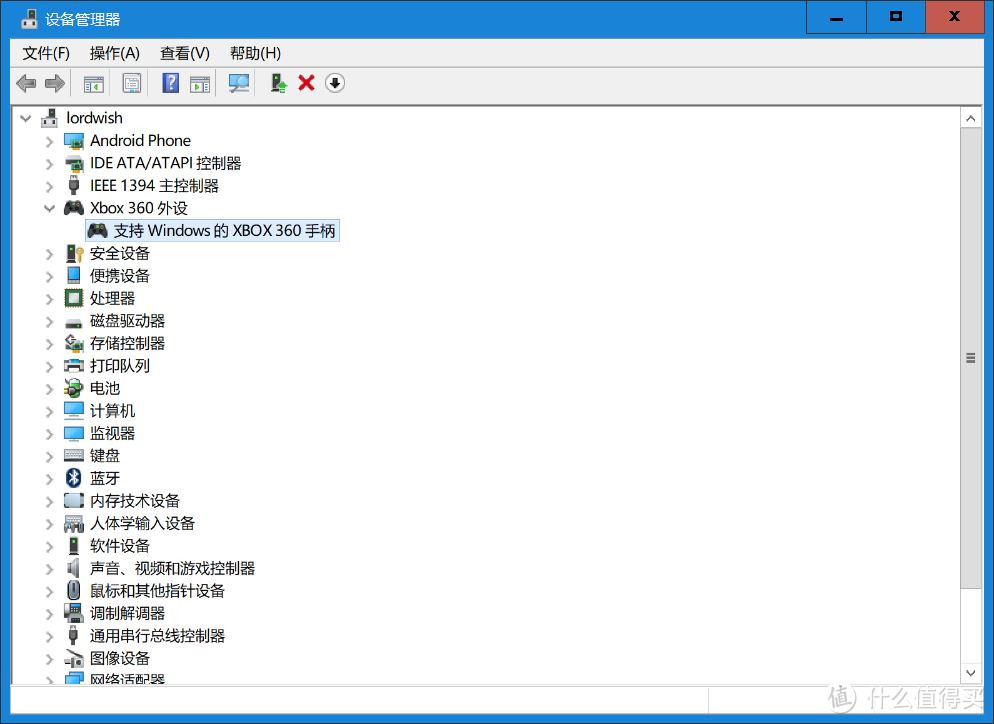
Task: Click the 声音、视频和游戏控制器 speaker icon
Action: click(x=74, y=568)
